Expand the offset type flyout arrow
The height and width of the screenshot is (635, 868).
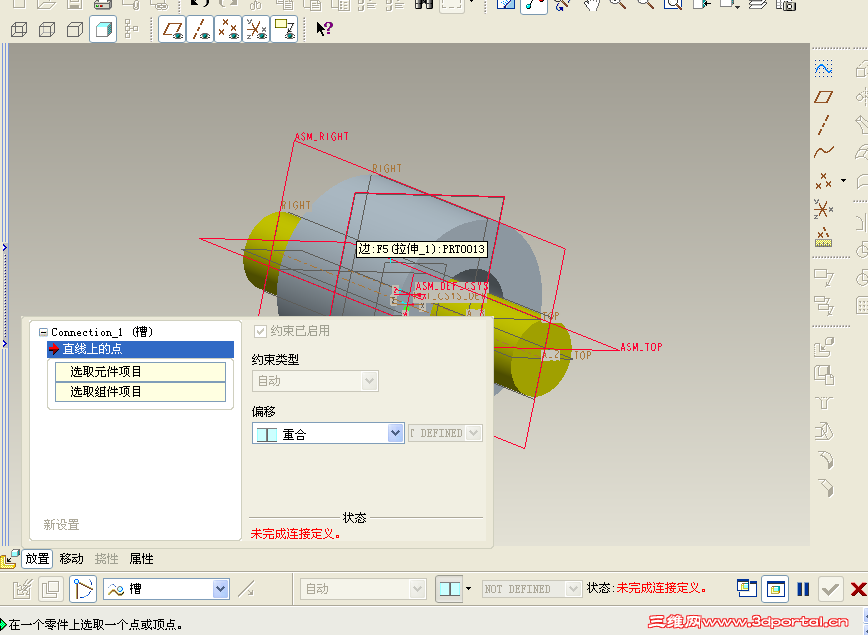pyautogui.click(x=468, y=588)
